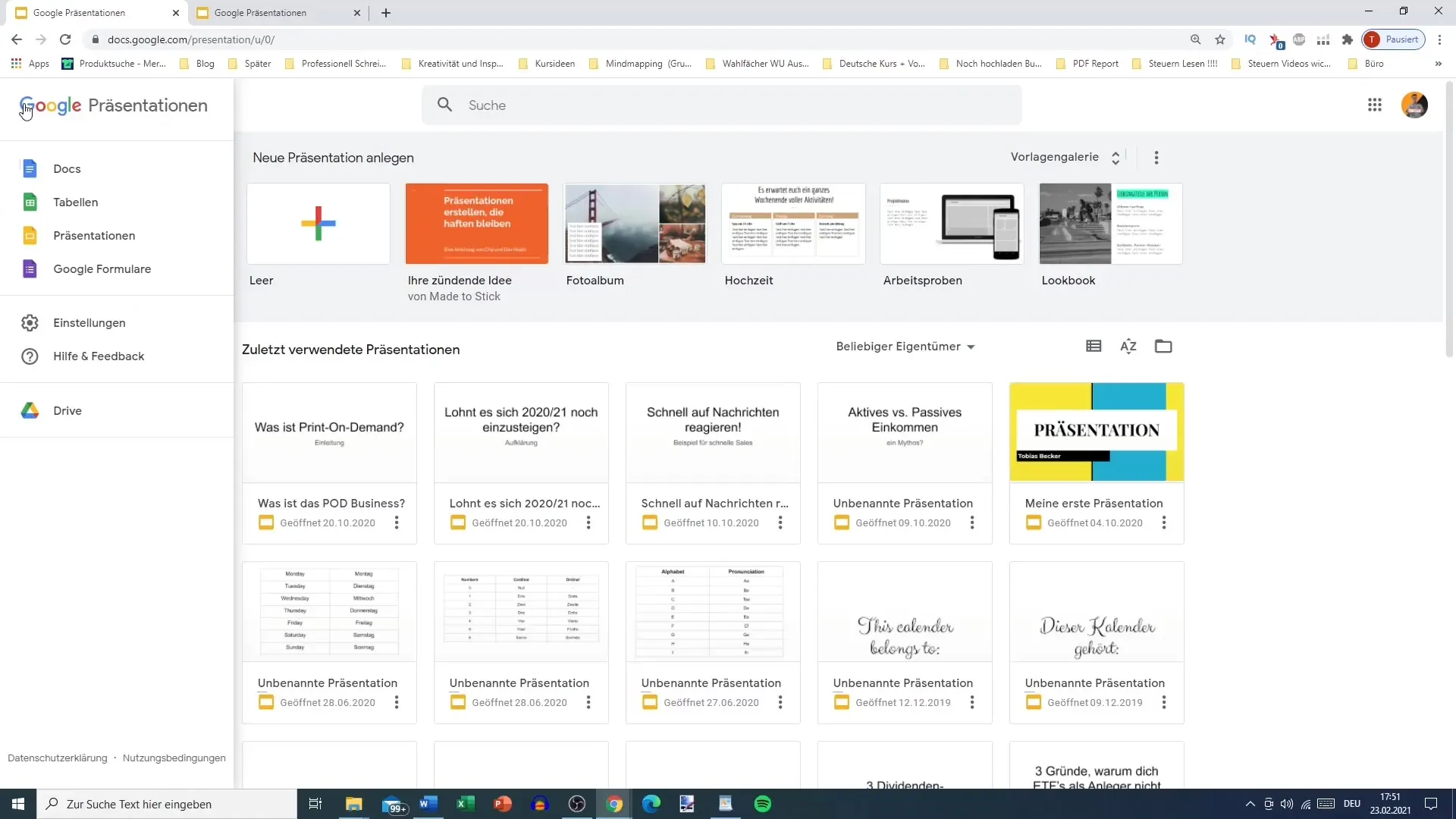Open the Apps bookmark shortcut
Screen dimensions: 1456x819
pyautogui.click(x=30, y=64)
